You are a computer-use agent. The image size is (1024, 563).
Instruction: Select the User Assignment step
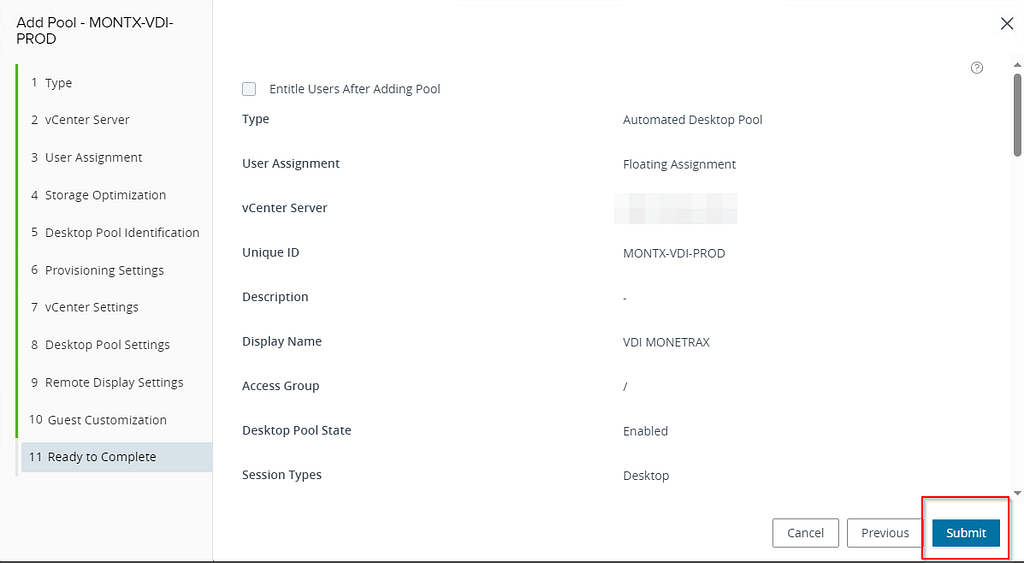coord(93,158)
